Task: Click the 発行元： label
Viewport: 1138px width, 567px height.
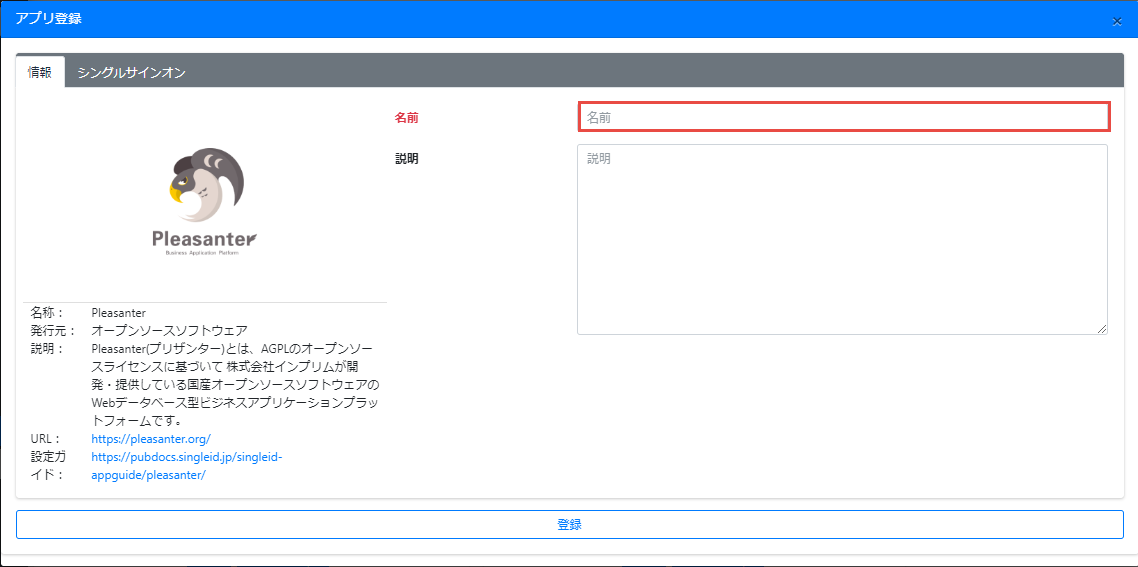Action: [53, 330]
